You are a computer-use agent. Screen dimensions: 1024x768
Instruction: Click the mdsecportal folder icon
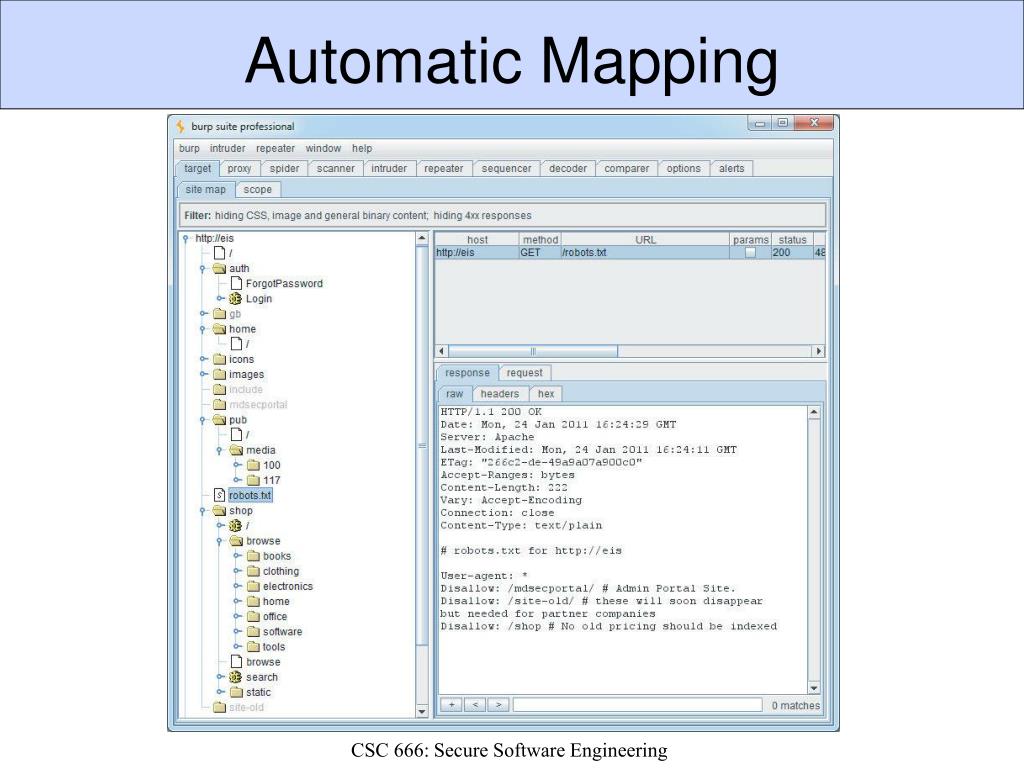click(x=219, y=404)
